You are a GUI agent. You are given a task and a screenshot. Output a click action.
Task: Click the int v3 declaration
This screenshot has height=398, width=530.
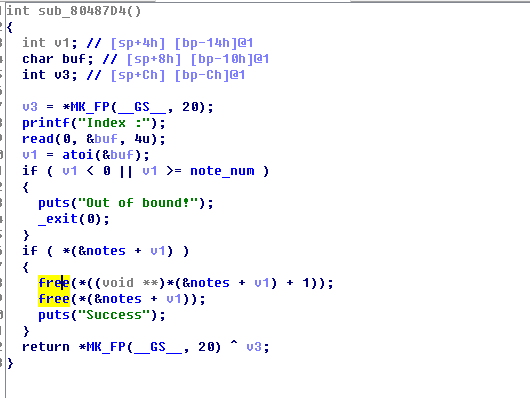(50, 75)
